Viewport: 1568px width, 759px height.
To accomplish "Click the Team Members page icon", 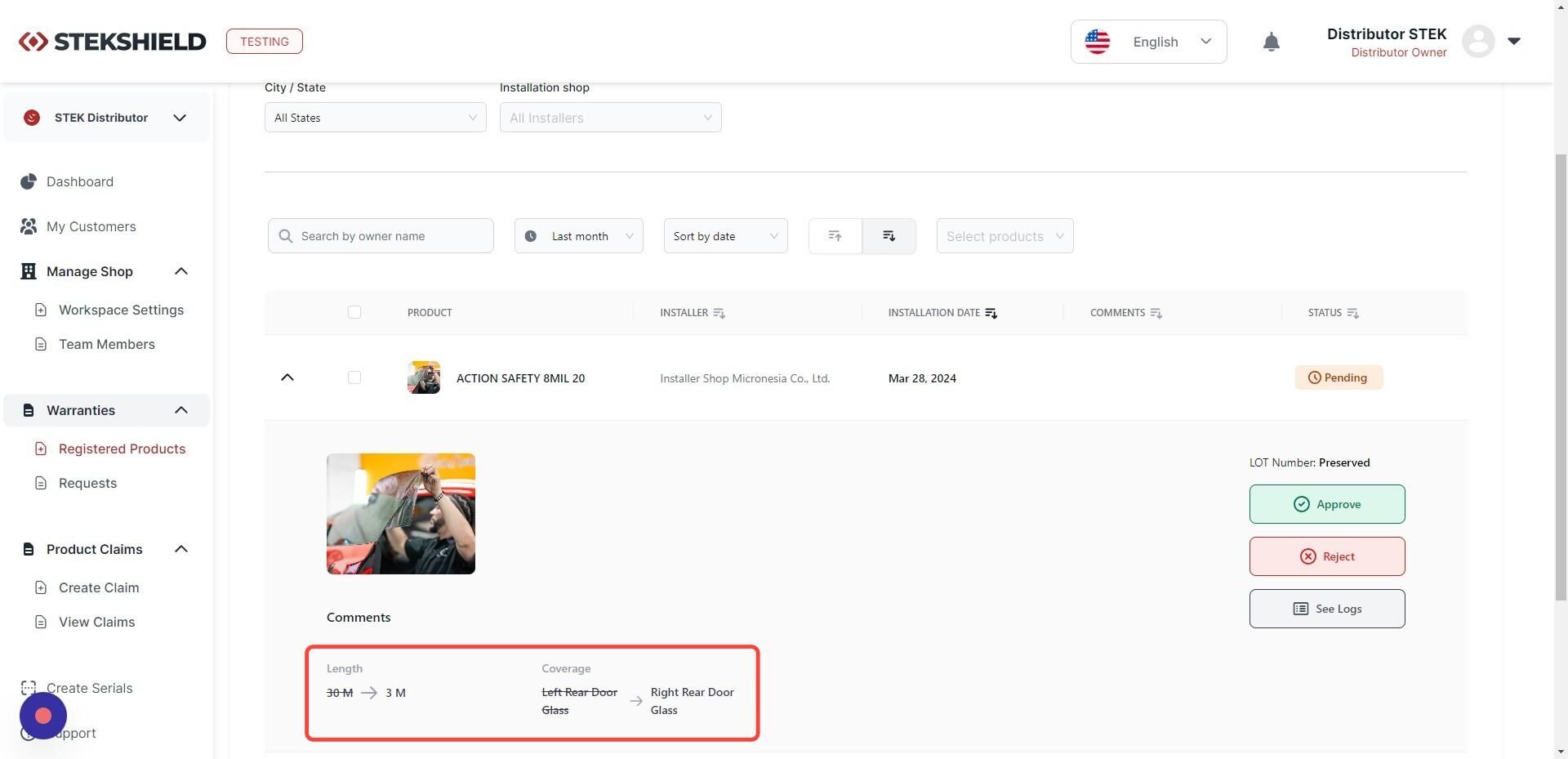I will [x=41, y=344].
